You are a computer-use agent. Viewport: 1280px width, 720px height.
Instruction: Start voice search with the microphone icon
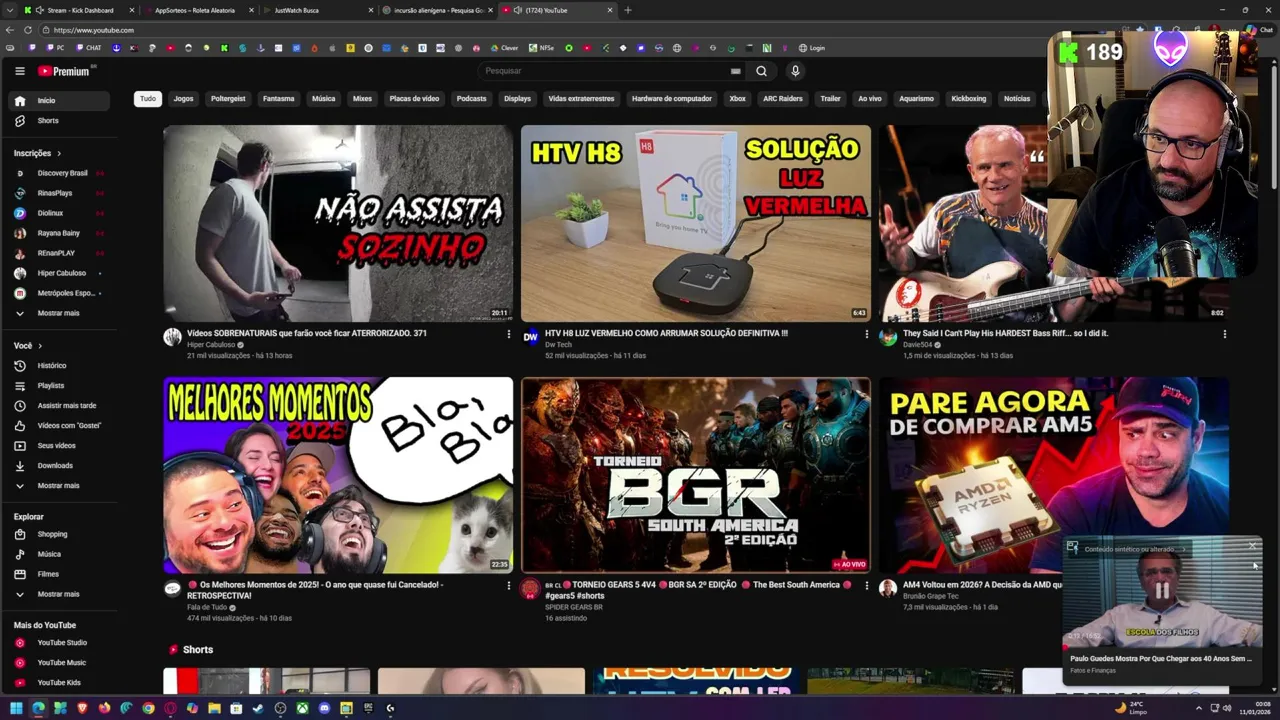point(795,71)
